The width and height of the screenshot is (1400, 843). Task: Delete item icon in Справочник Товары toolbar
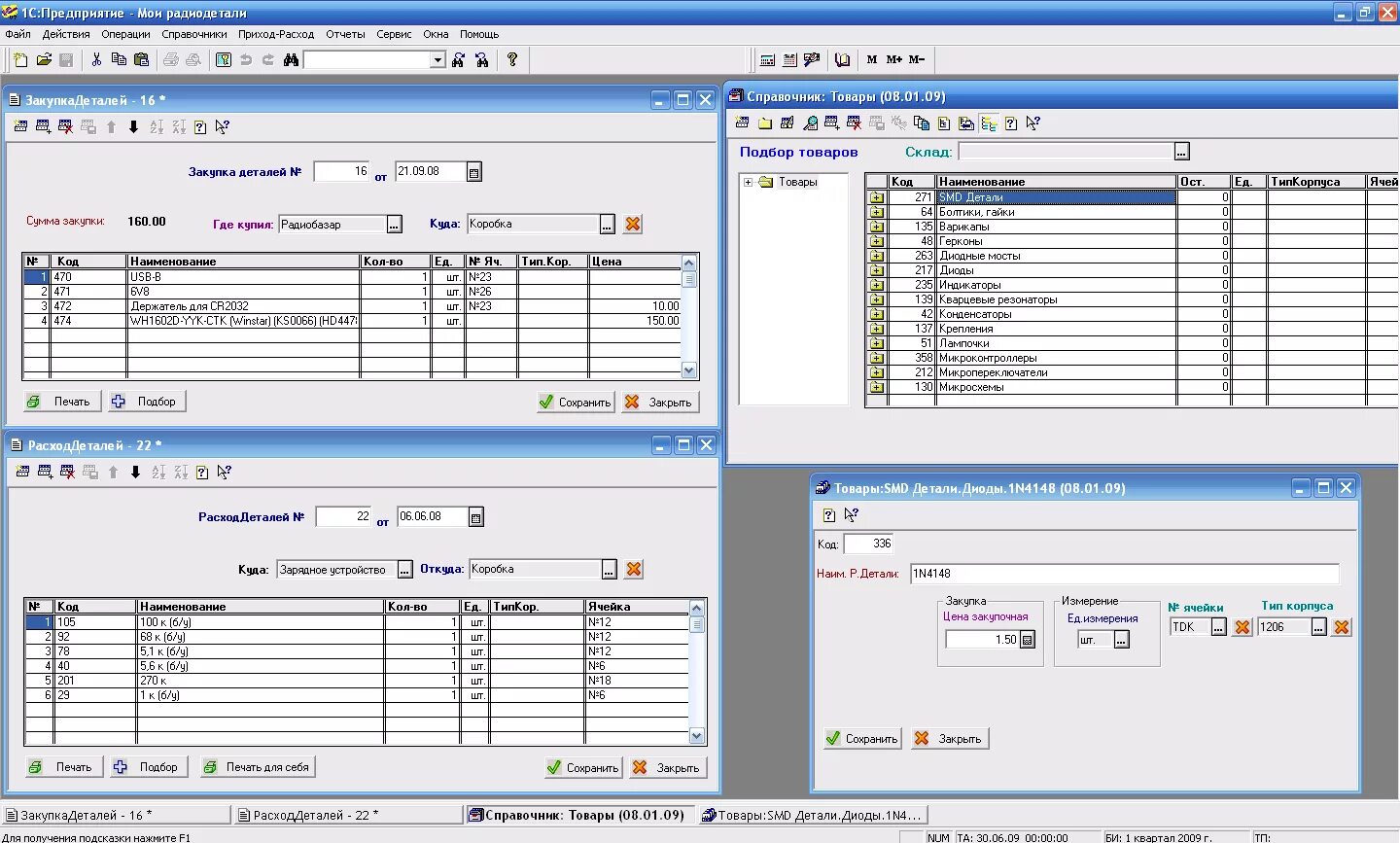[854, 123]
